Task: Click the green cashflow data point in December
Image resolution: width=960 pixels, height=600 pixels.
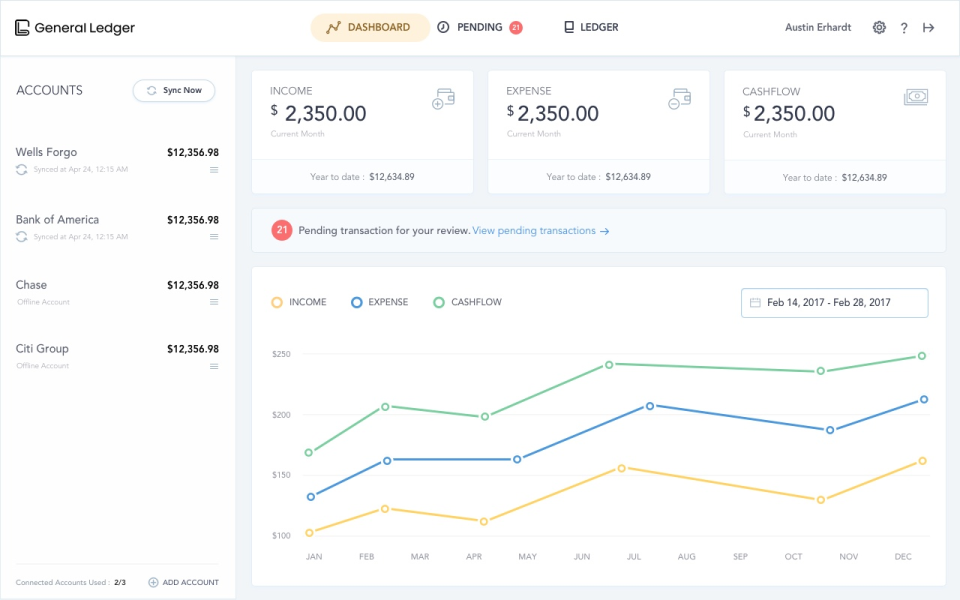Action: [922, 356]
